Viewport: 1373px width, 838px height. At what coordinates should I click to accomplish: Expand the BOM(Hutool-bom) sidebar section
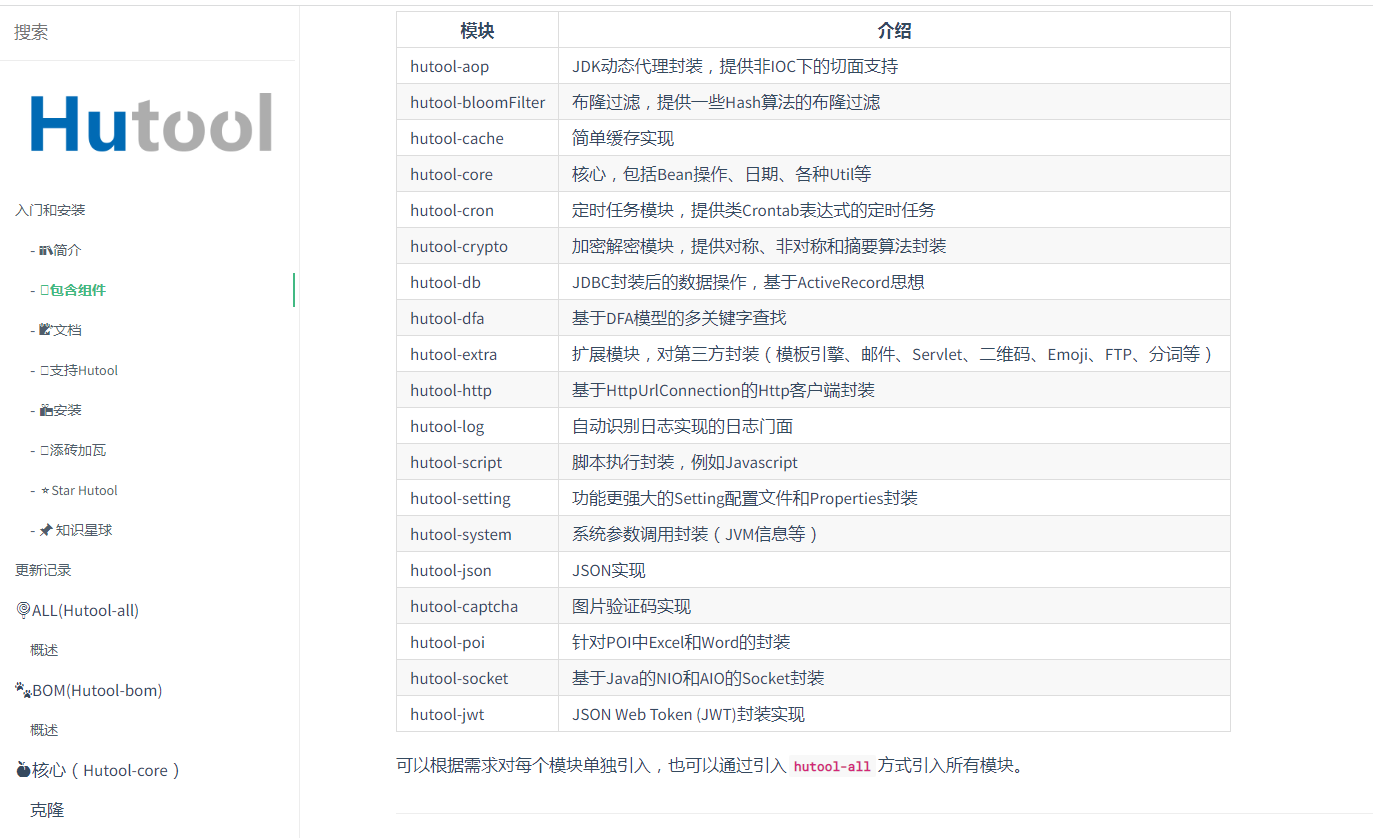[x=88, y=690]
